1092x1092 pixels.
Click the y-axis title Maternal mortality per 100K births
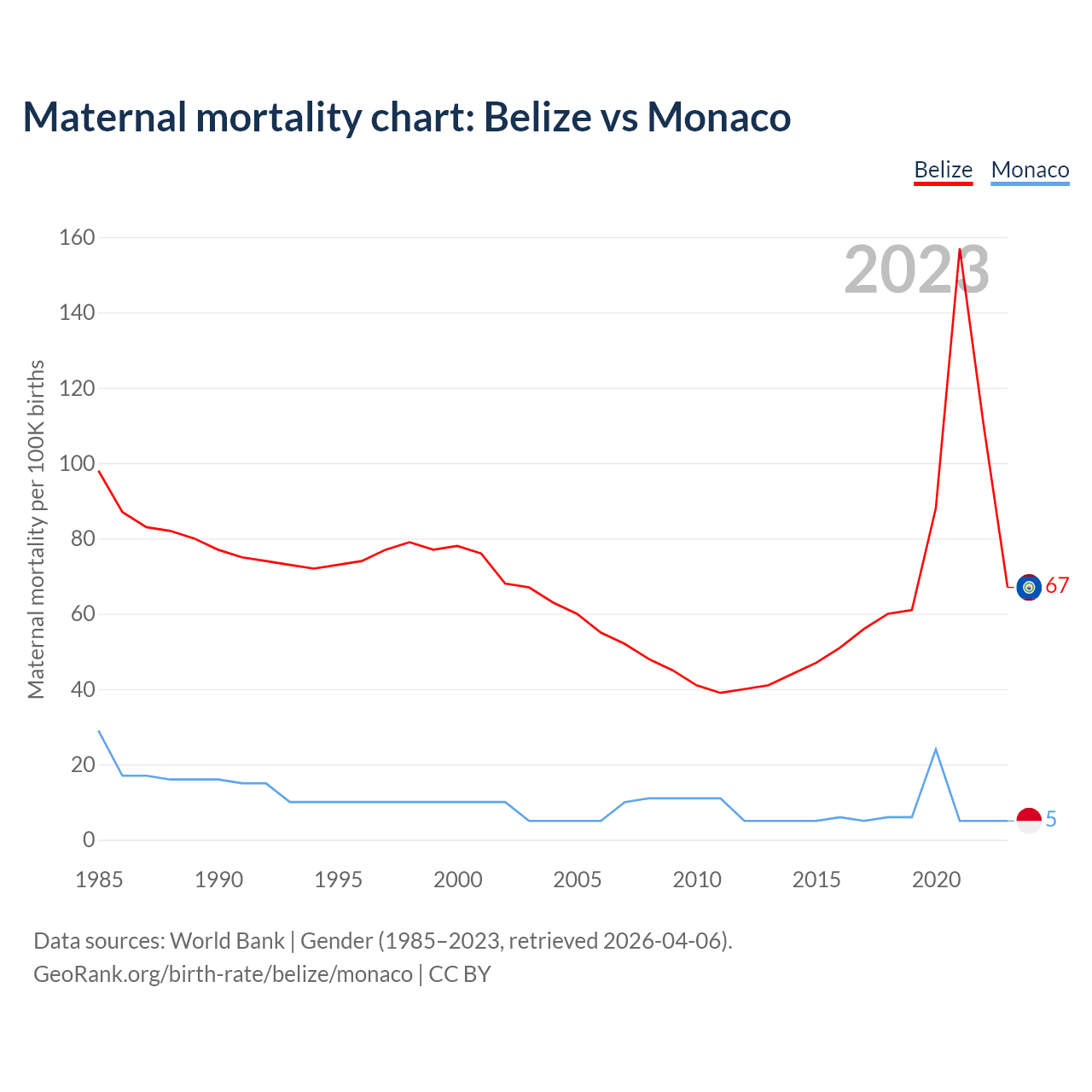(x=36, y=529)
